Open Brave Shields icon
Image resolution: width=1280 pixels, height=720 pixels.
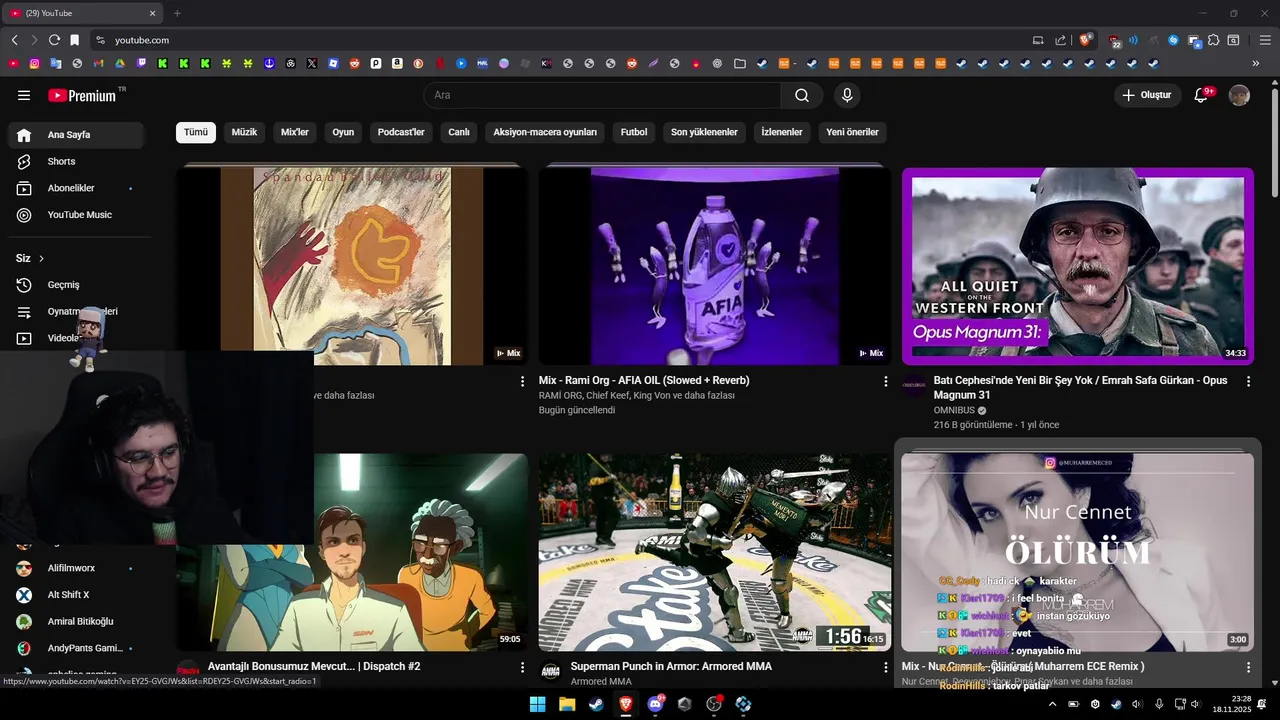tap(1085, 40)
